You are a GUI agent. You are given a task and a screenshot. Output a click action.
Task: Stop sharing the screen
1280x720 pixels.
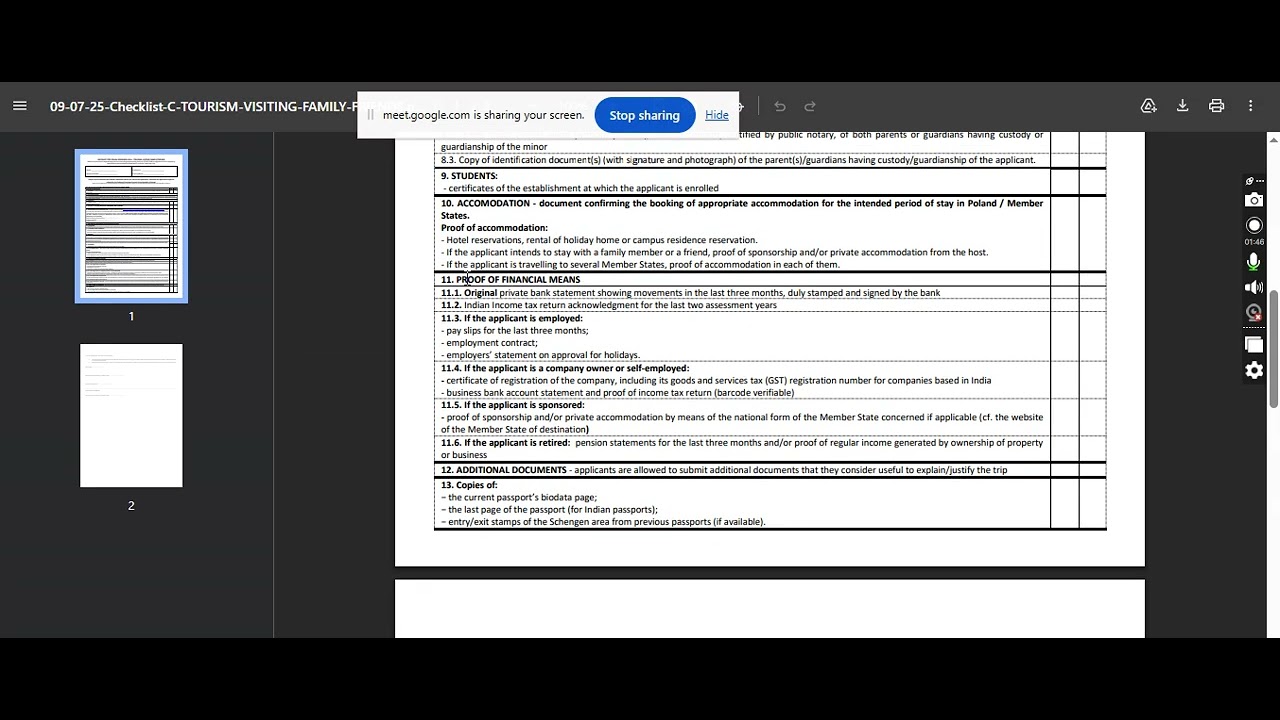(x=644, y=115)
